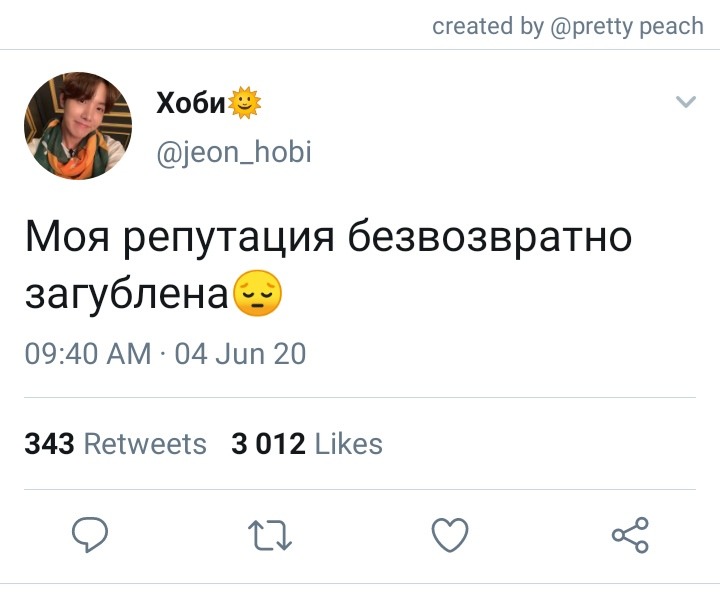View the 343 Retweets list
Viewport: 720px width, 596px height.
[x=115, y=444]
